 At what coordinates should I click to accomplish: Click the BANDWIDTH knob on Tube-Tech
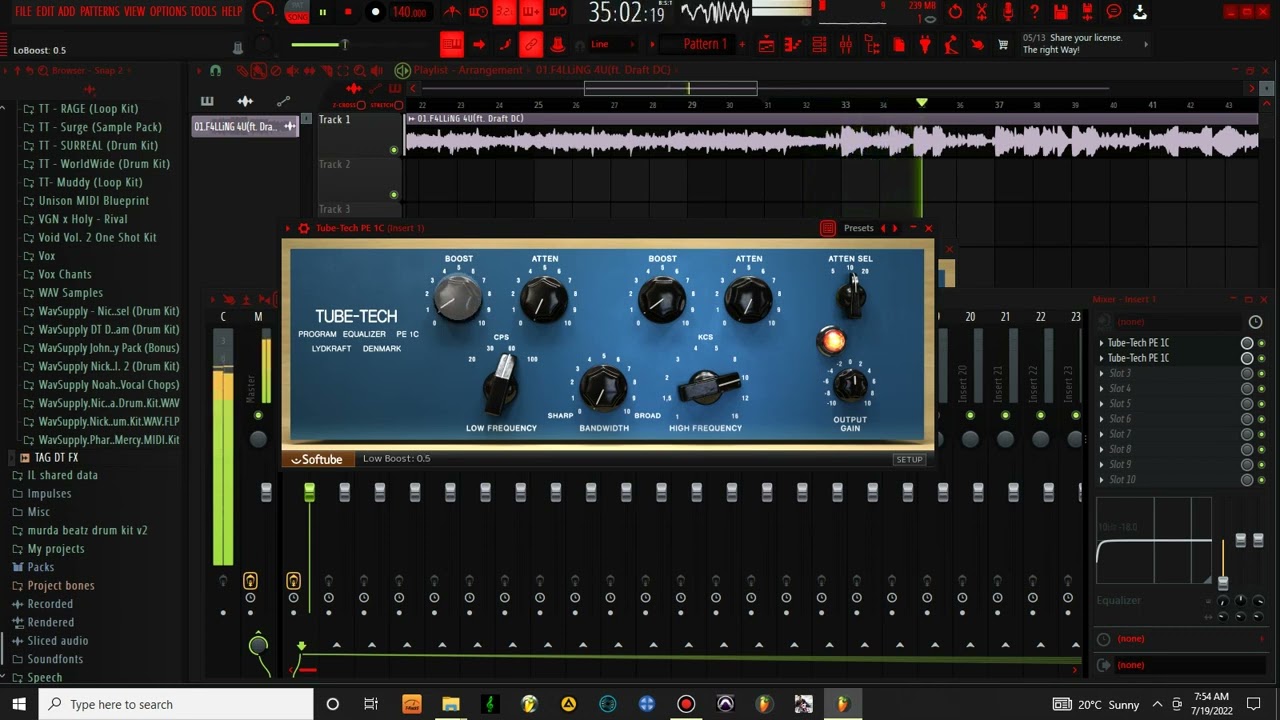pyautogui.click(x=603, y=387)
